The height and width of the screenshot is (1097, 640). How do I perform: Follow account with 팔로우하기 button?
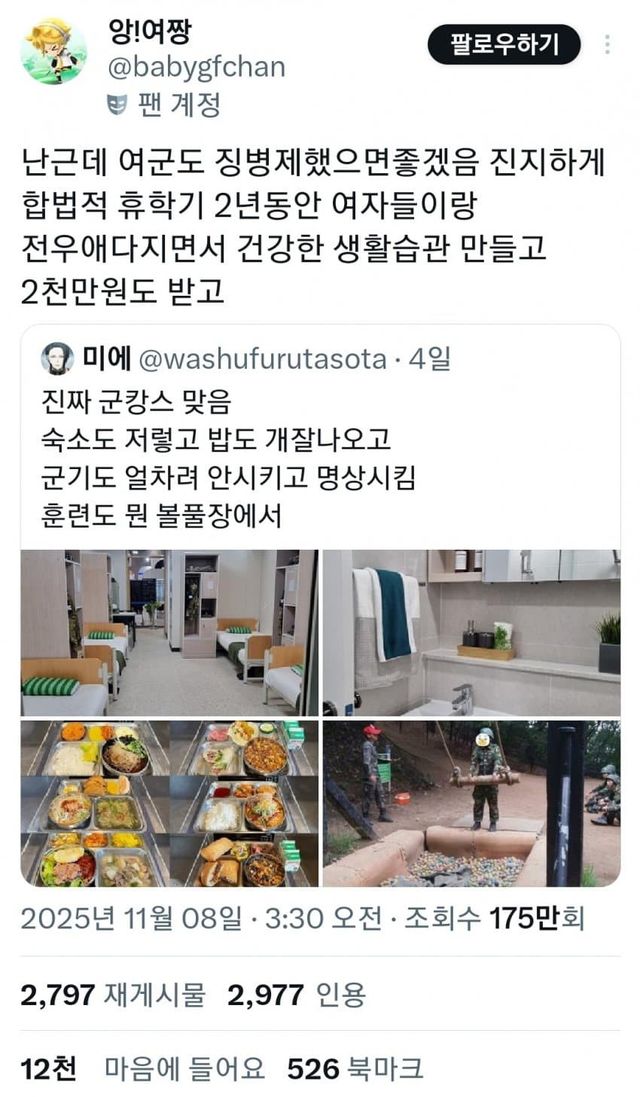[x=504, y=45]
